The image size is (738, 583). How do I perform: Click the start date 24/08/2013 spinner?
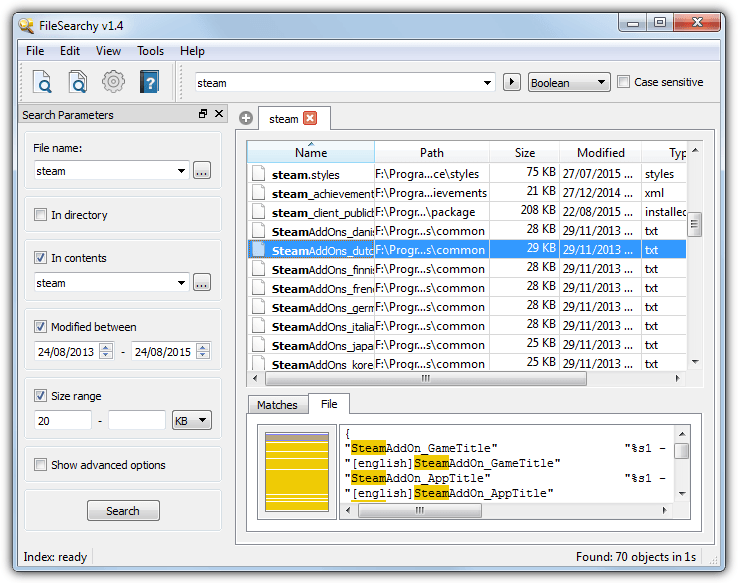[107, 351]
